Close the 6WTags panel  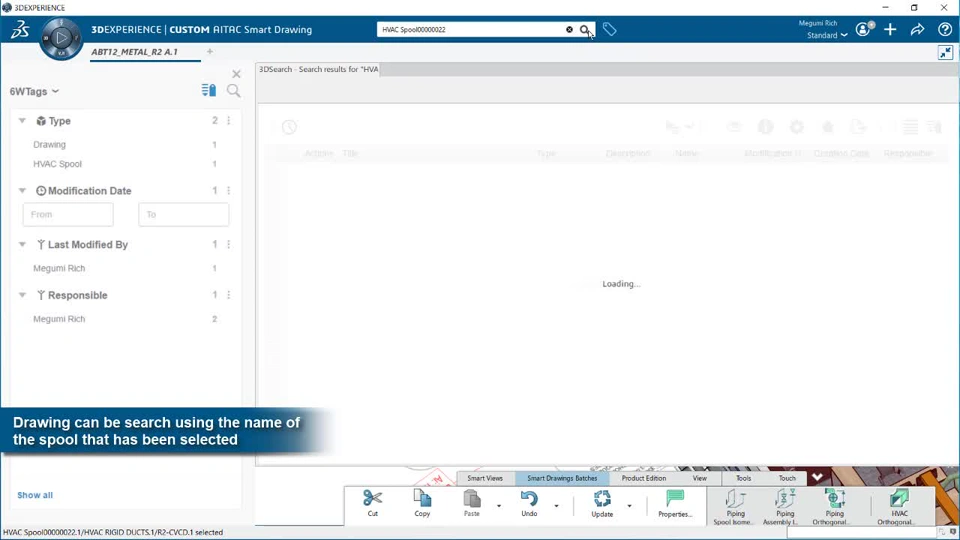click(x=236, y=74)
